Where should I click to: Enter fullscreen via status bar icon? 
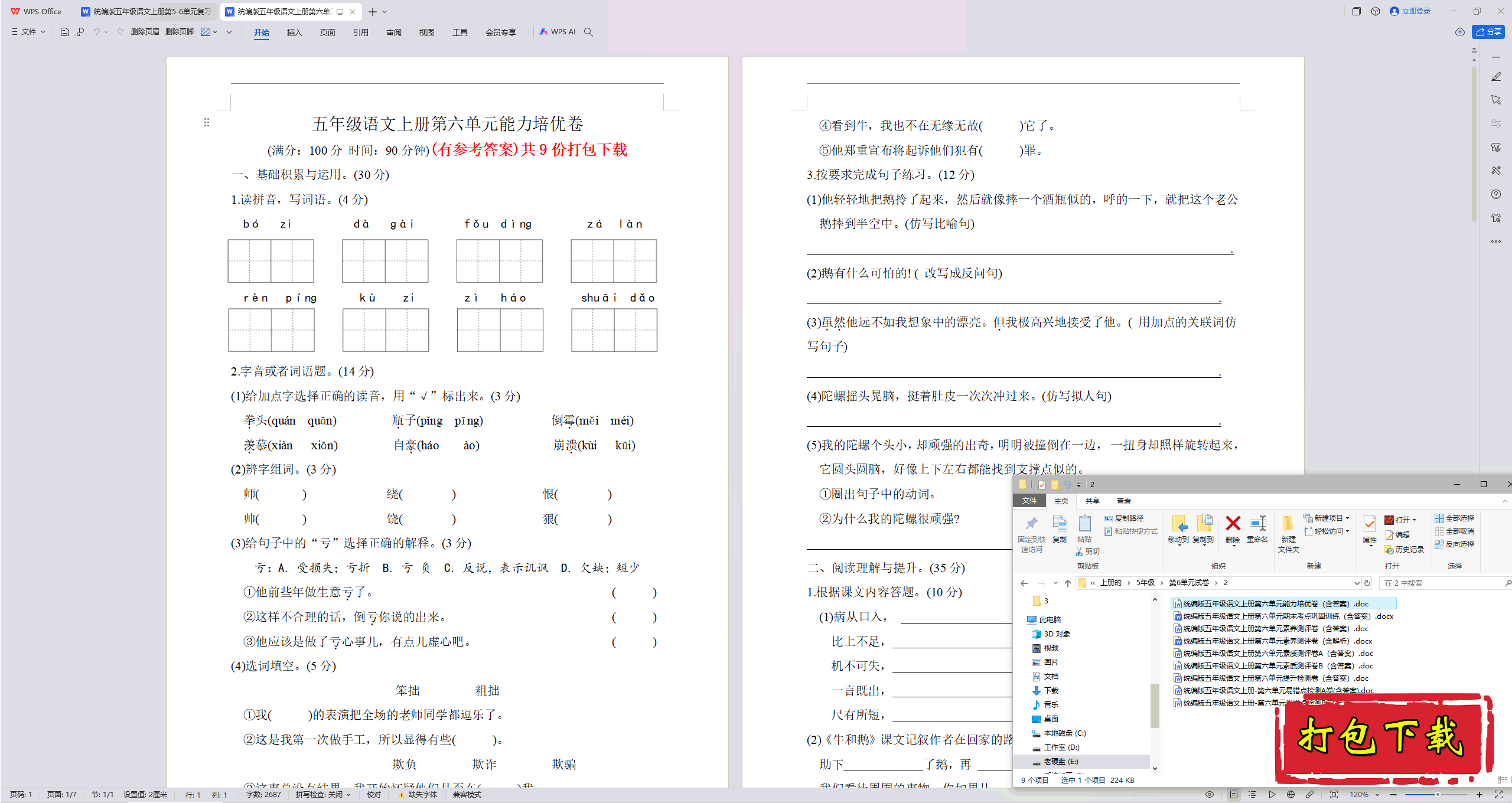pyautogui.click(x=1498, y=795)
